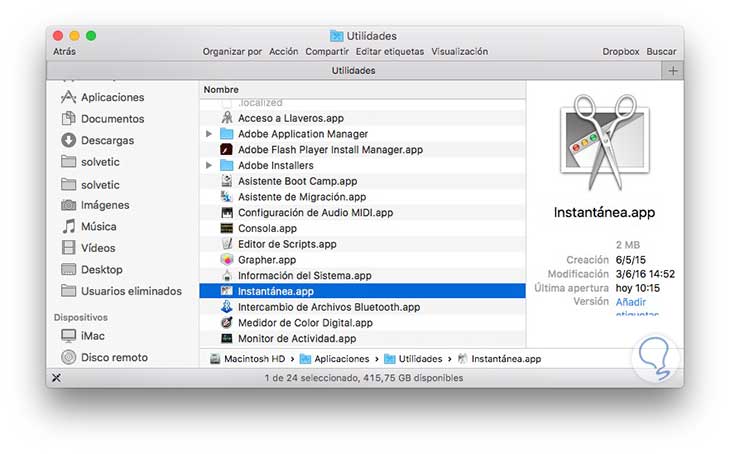Expand the Adobe Installers folder
Image resolution: width=730 pixels, height=454 pixels.
pos(209,165)
